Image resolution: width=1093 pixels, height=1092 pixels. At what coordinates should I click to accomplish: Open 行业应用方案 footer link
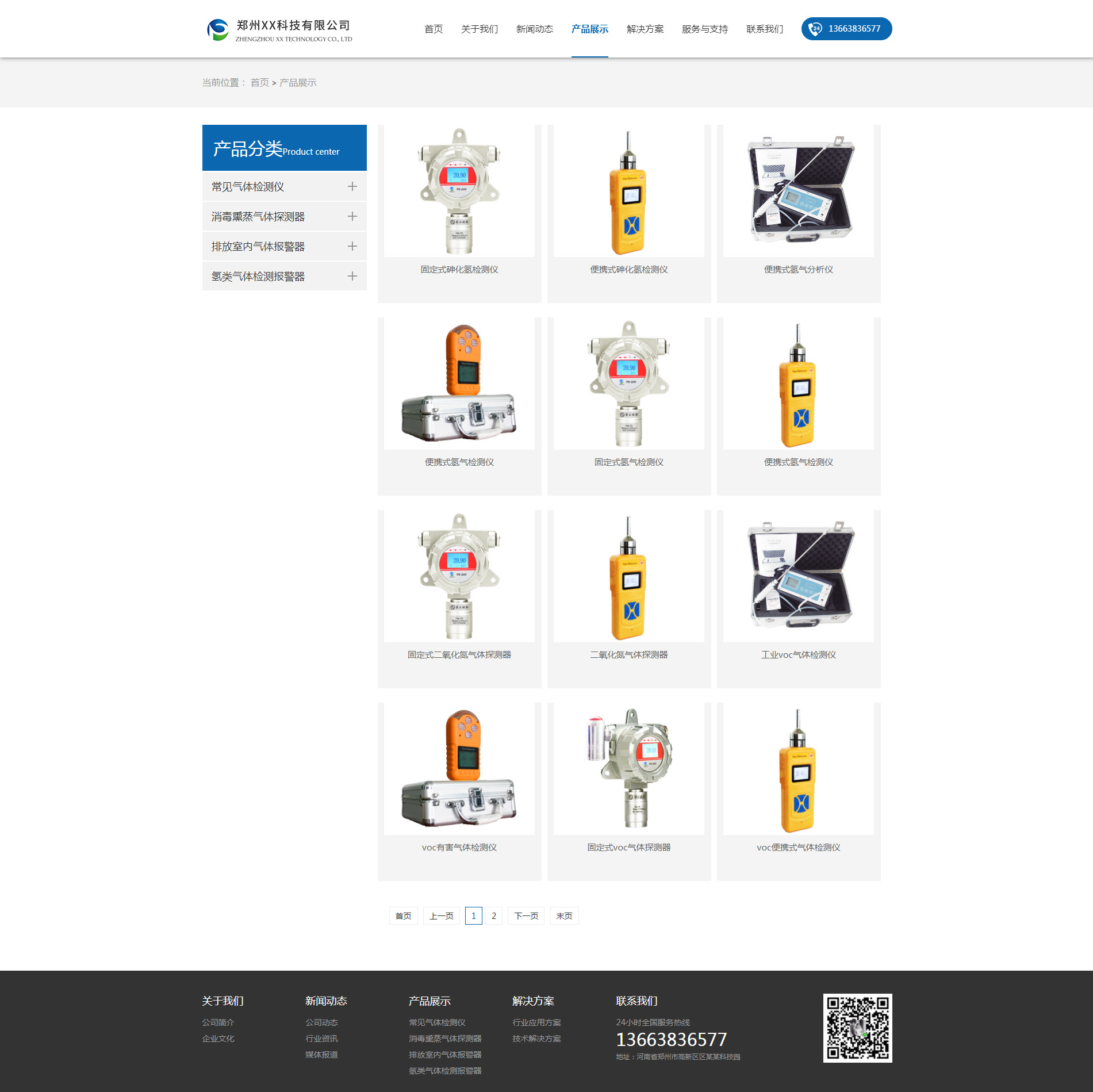536,1022
